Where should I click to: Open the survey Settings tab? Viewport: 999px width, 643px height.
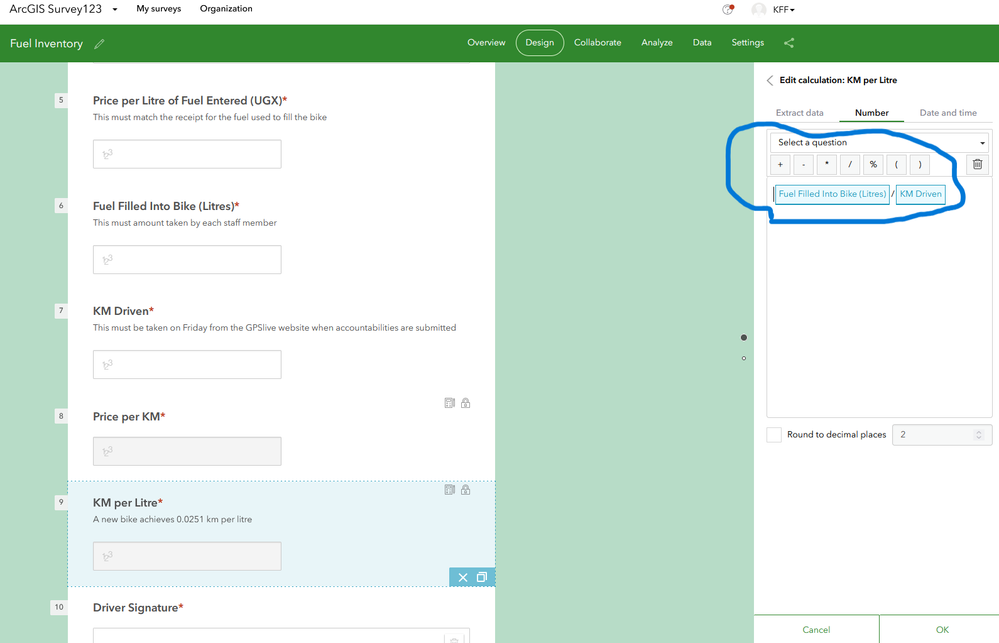747,43
